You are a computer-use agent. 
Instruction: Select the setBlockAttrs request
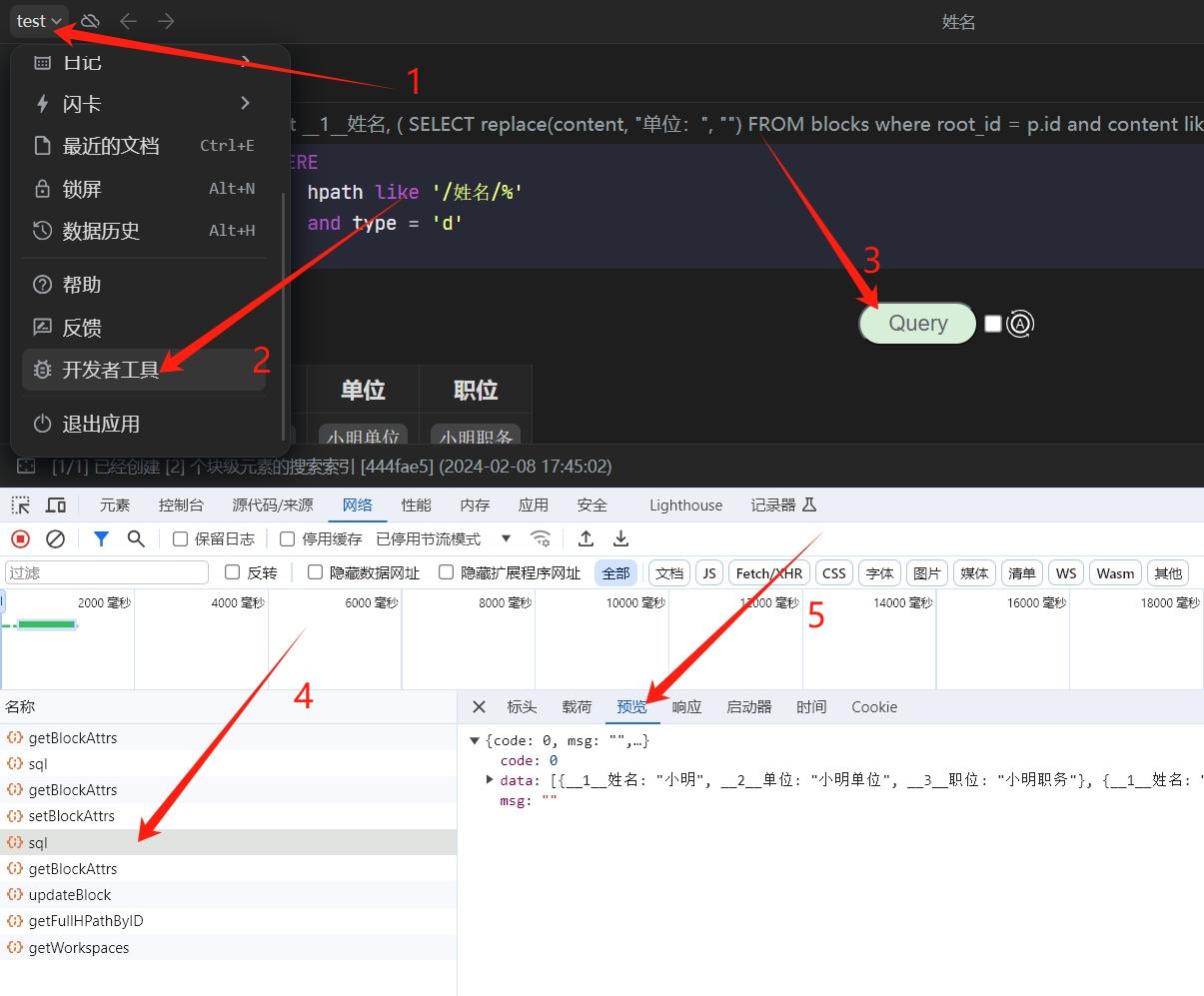click(x=228, y=816)
